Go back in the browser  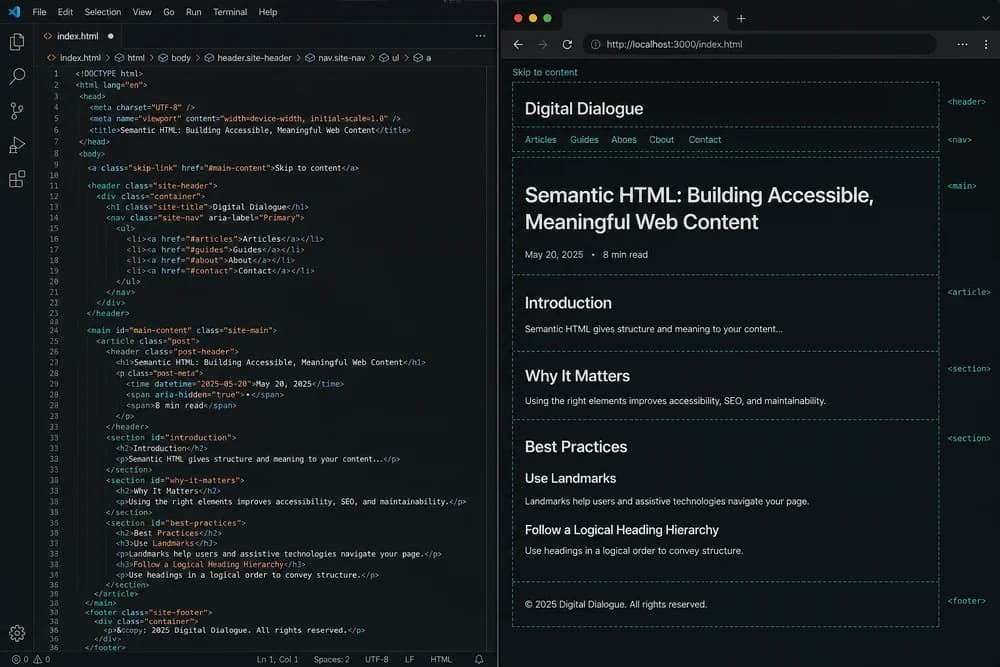(x=518, y=44)
